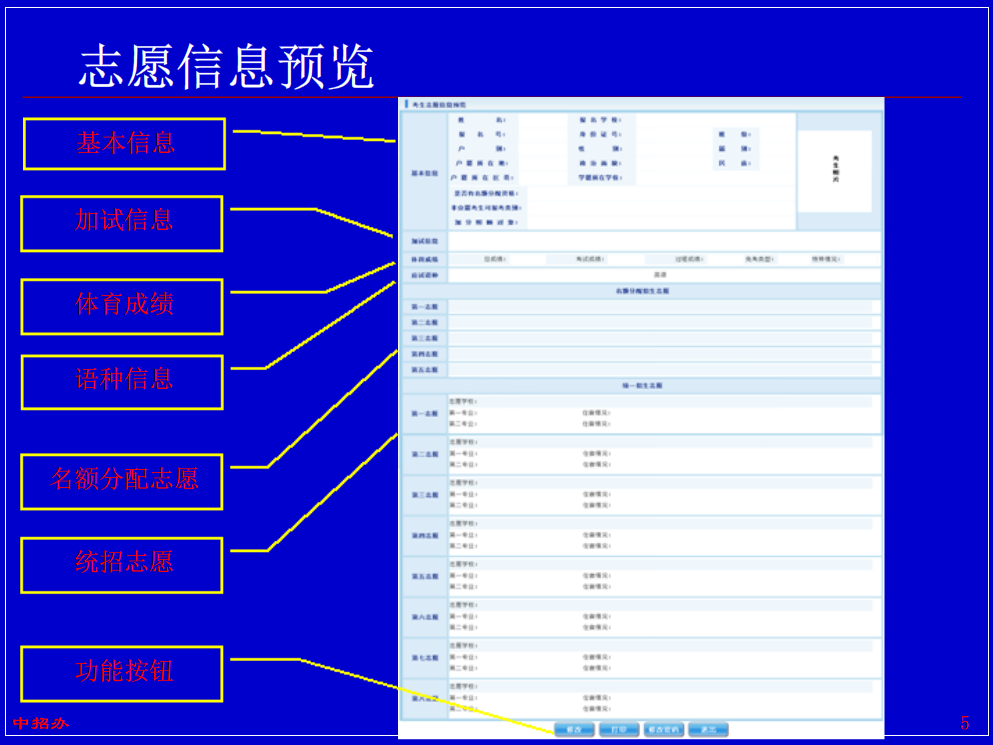Click the 统一招生志愿 section header
The height and width of the screenshot is (745, 993).
[x=641, y=385]
